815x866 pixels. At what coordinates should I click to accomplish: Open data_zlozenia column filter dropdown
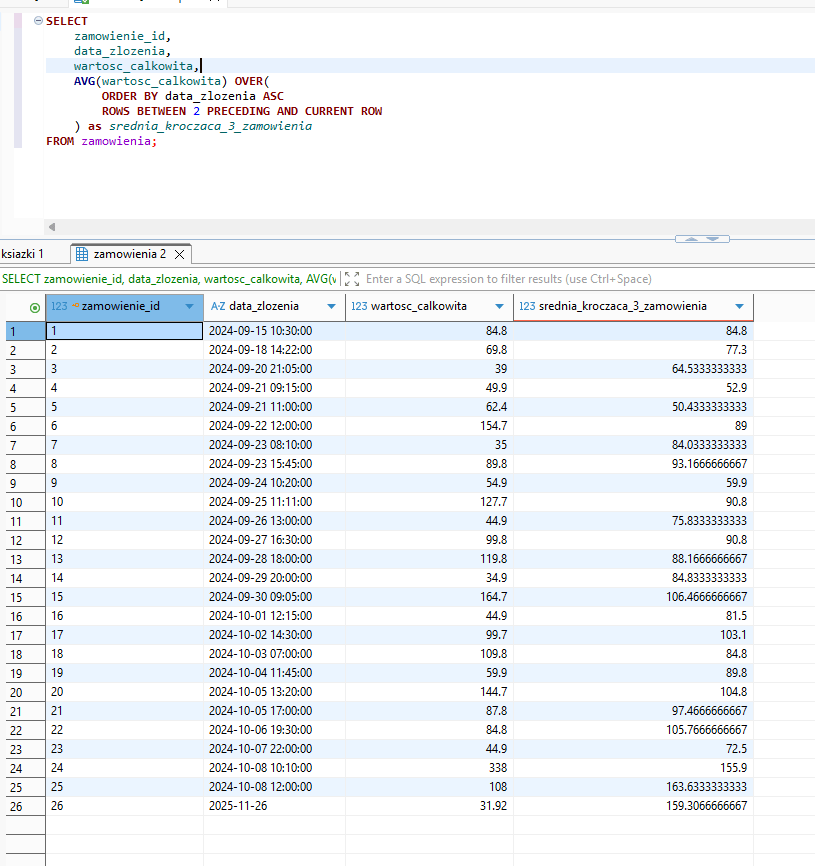(x=332, y=306)
